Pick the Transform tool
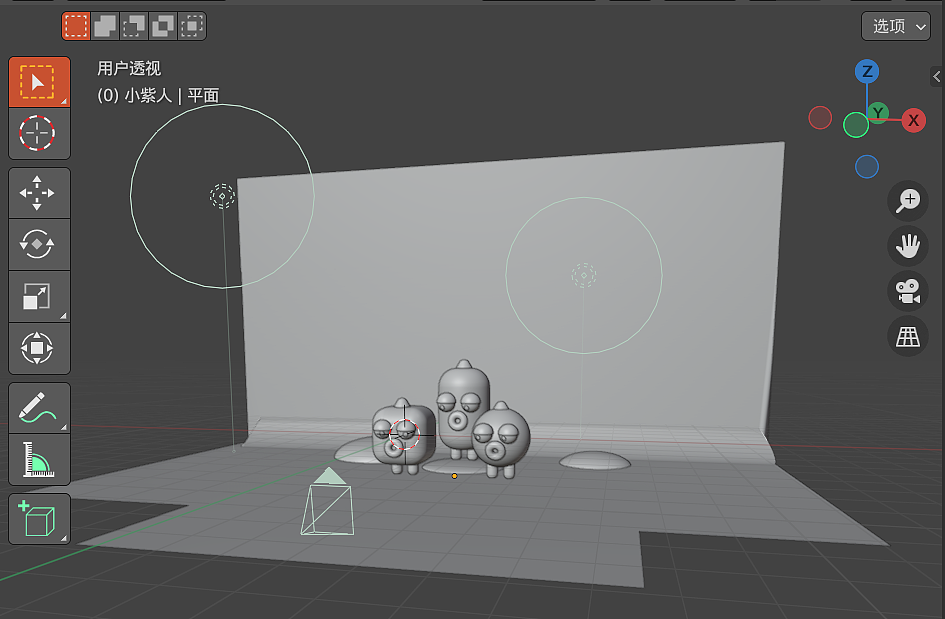Screen dimensions: 945x619 coord(39,348)
